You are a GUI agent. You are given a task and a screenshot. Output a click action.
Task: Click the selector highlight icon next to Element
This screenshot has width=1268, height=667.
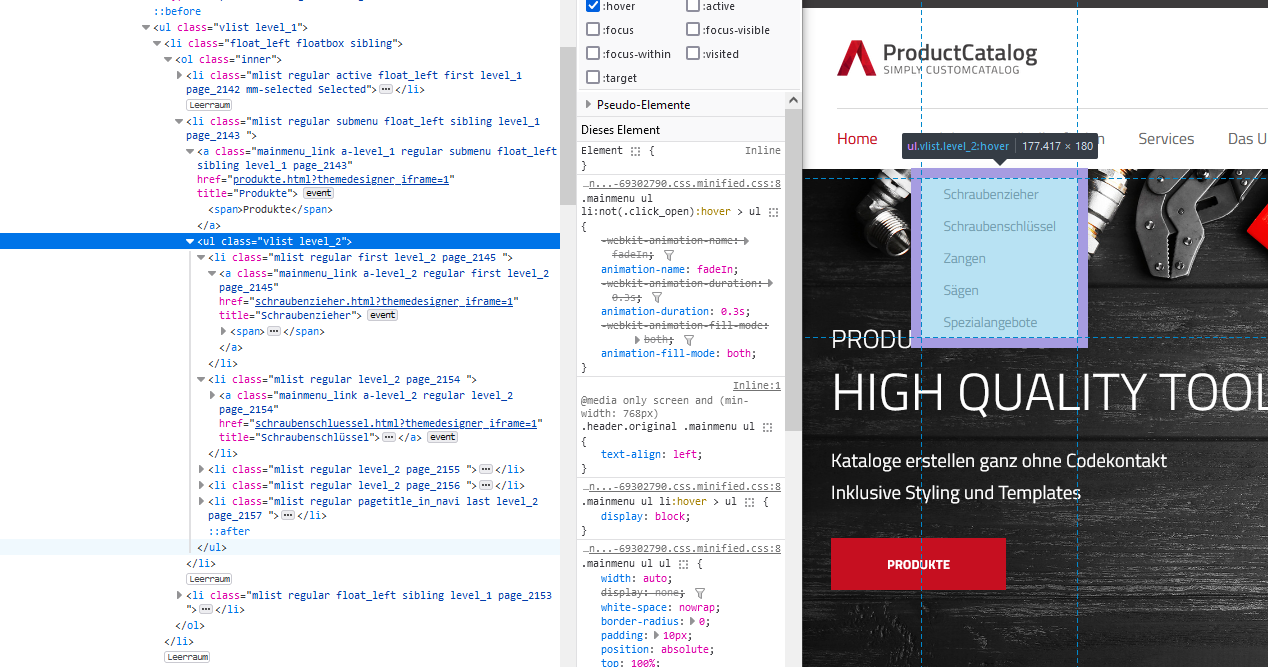[x=635, y=151]
